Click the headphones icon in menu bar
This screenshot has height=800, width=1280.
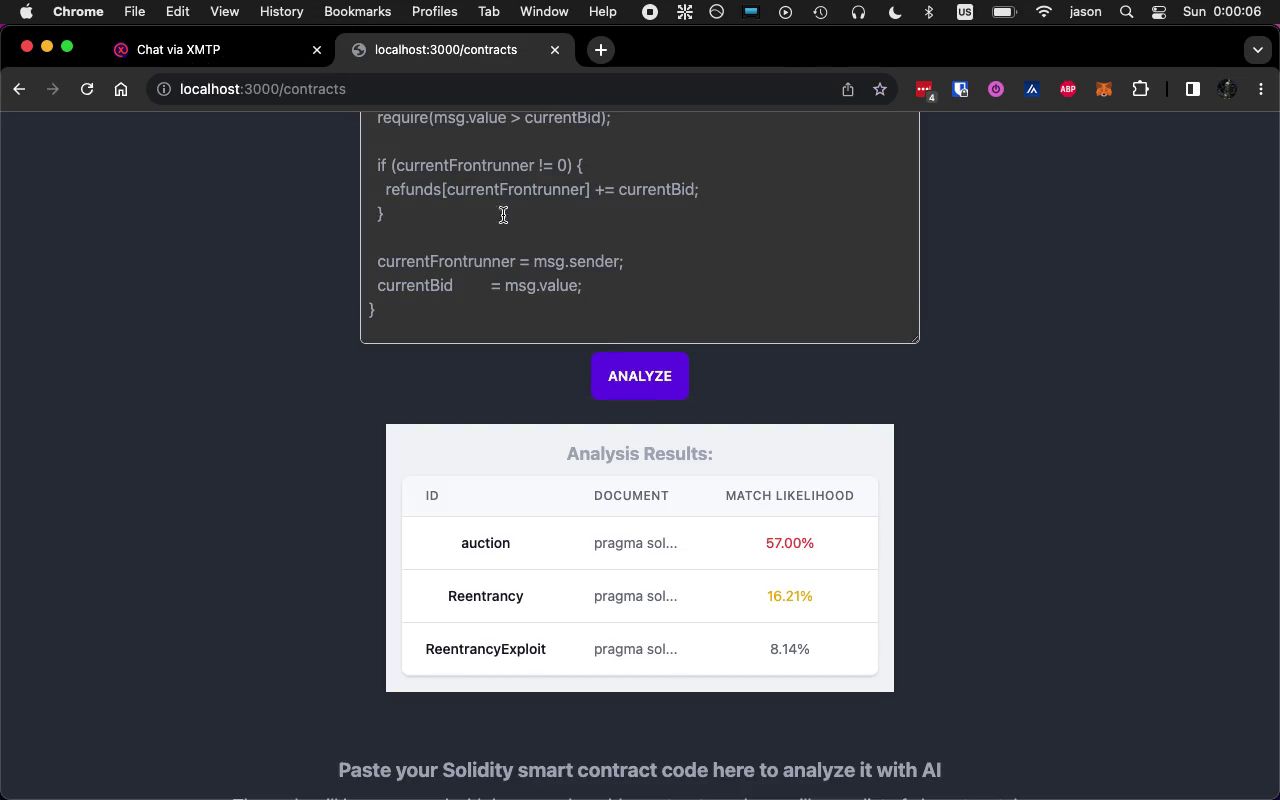(858, 12)
